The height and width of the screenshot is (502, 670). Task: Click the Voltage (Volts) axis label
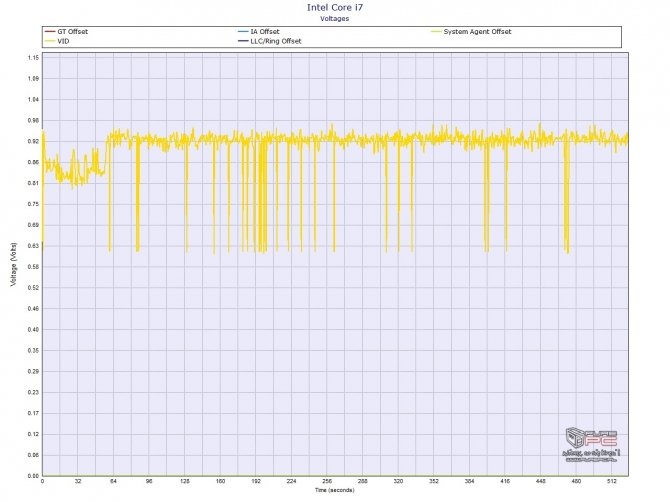pos(14,264)
